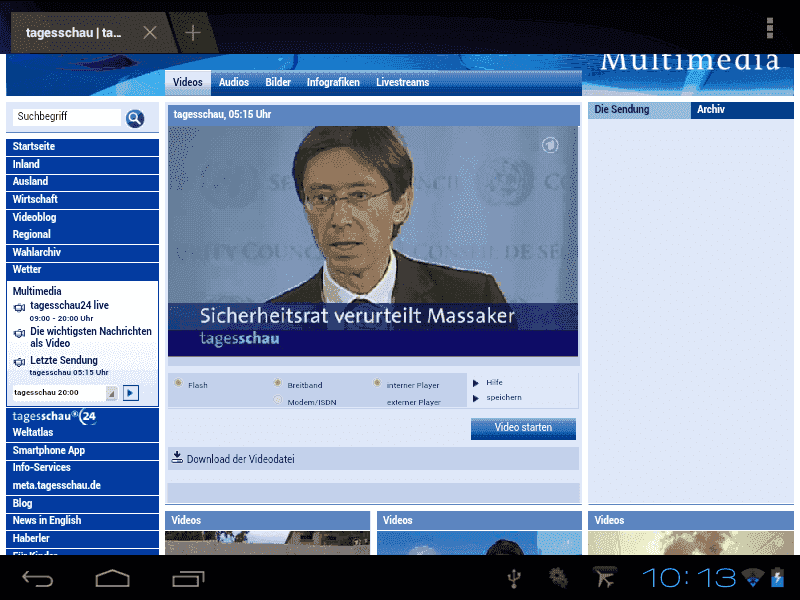Select the Die Sendung tab

[639, 110]
